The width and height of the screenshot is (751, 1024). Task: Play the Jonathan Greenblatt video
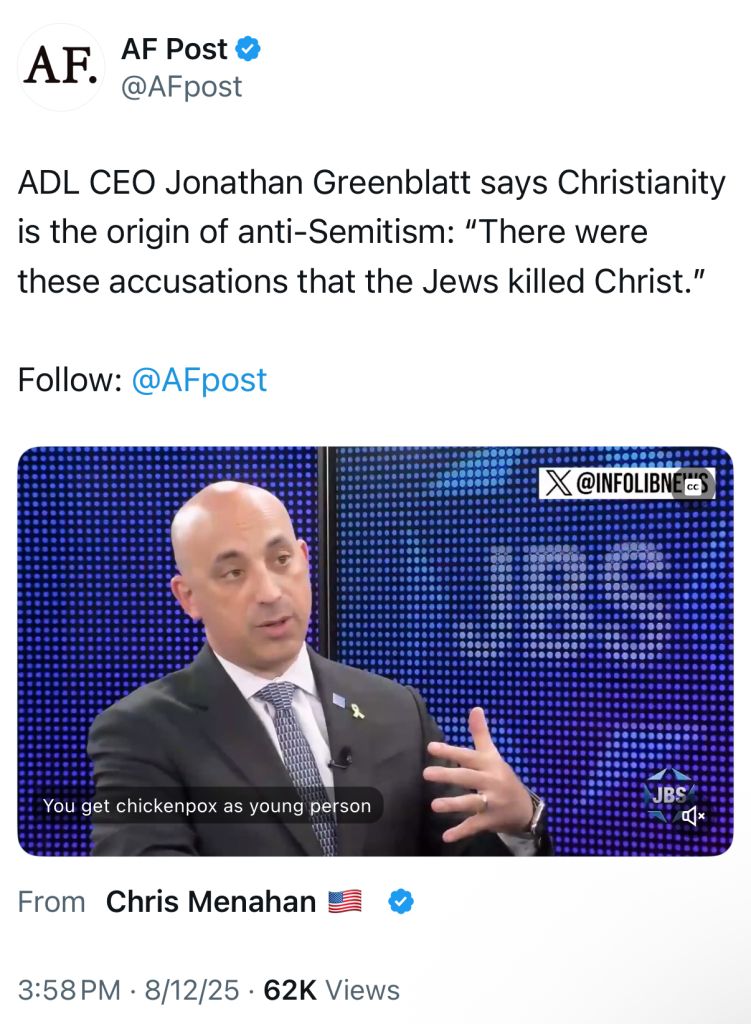point(375,651)
